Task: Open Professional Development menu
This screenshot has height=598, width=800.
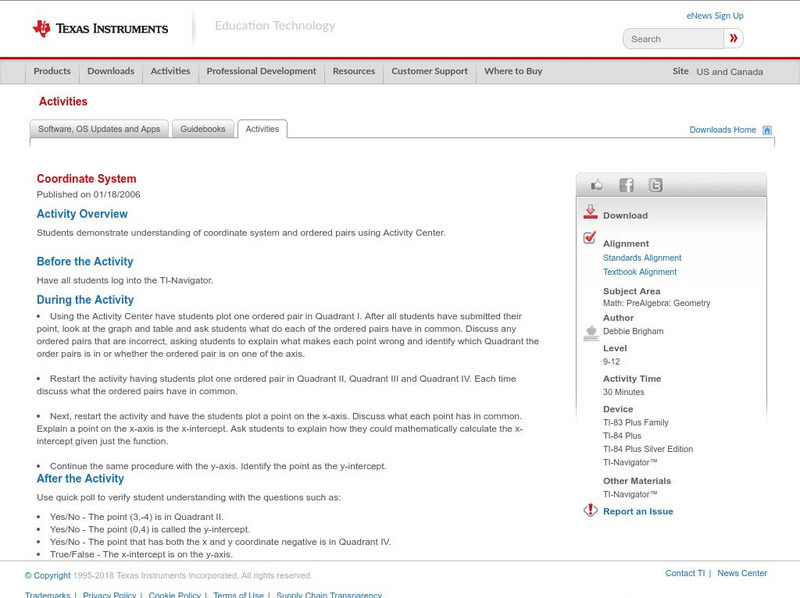Action: click(x=261, y=71)
